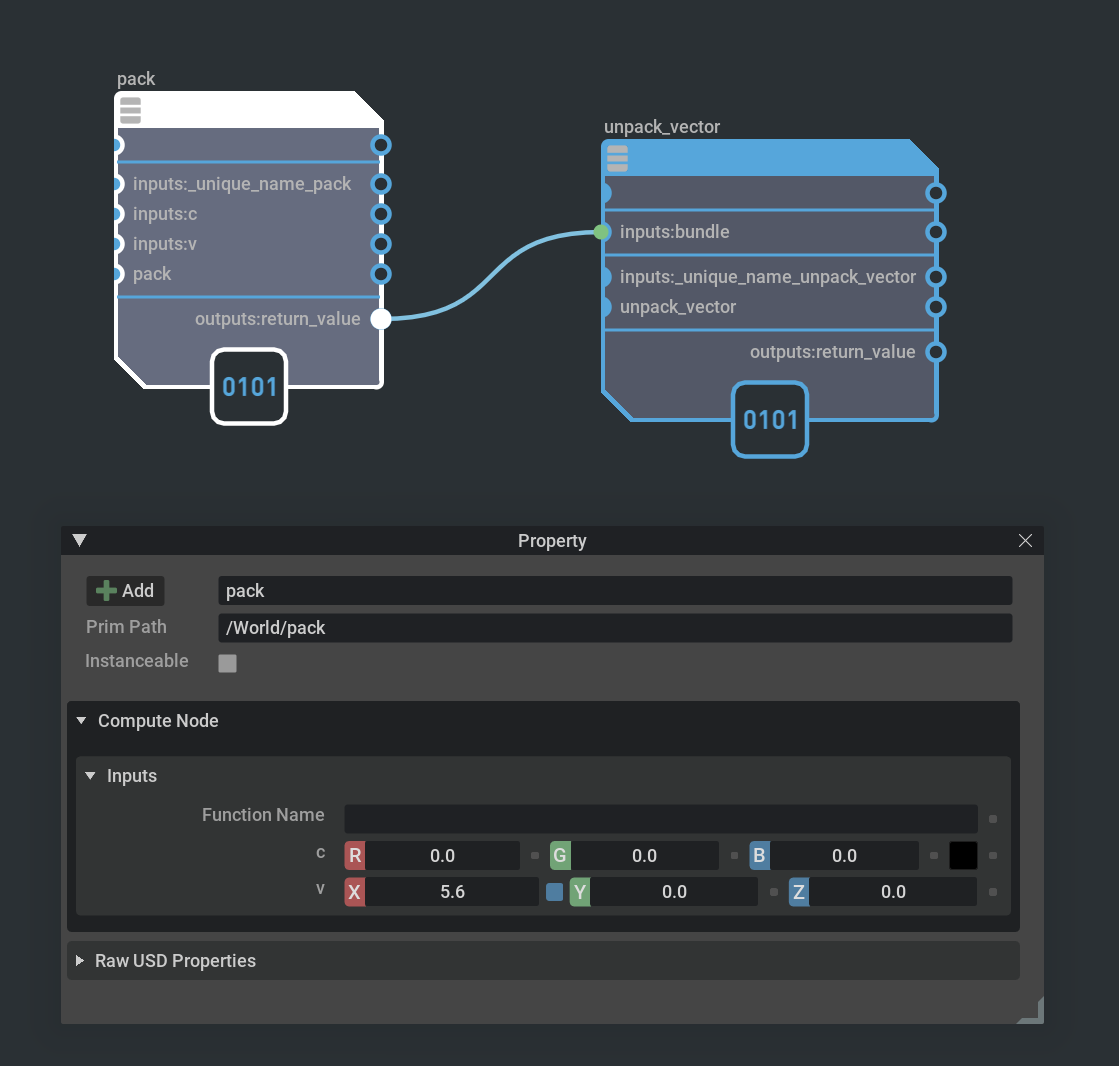Open the black color swatch in row c

963,855
